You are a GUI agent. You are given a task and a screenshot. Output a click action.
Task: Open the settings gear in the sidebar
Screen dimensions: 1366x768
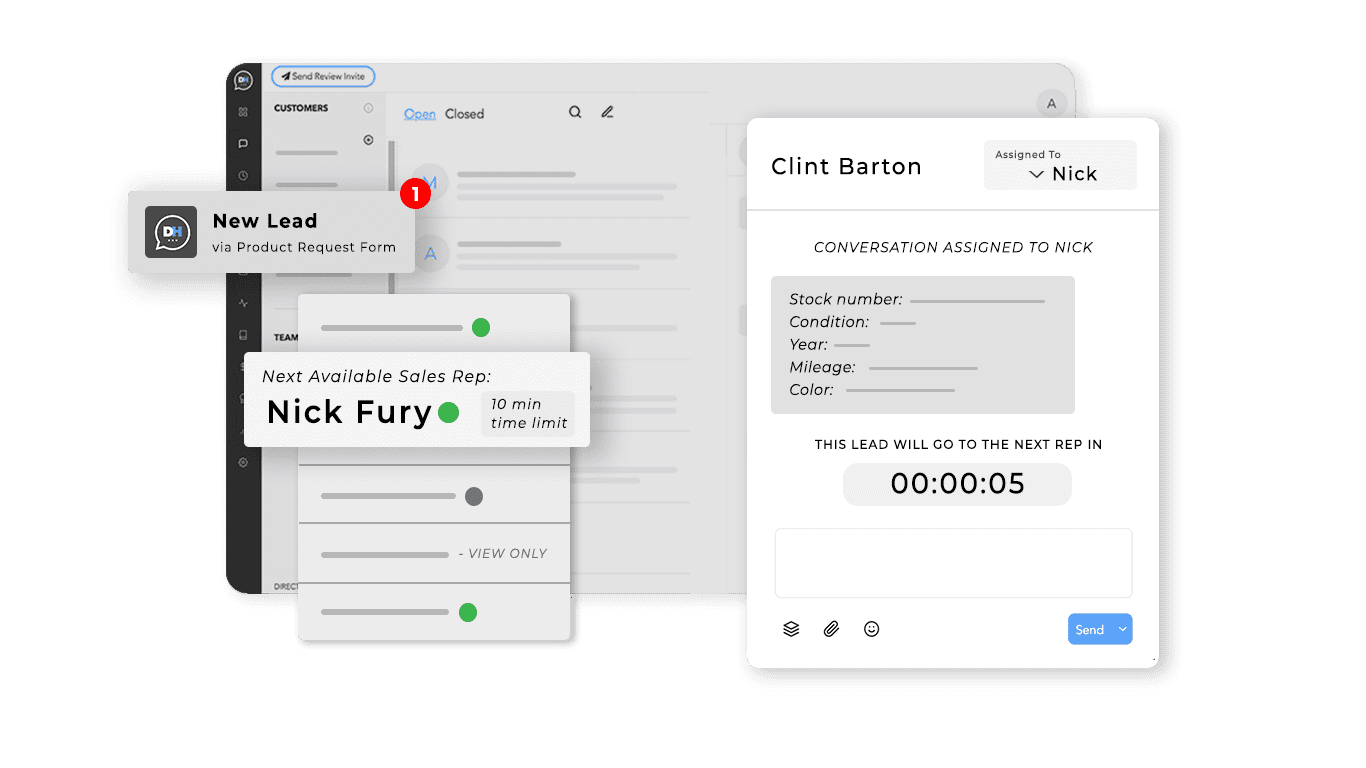click(242, 462)
